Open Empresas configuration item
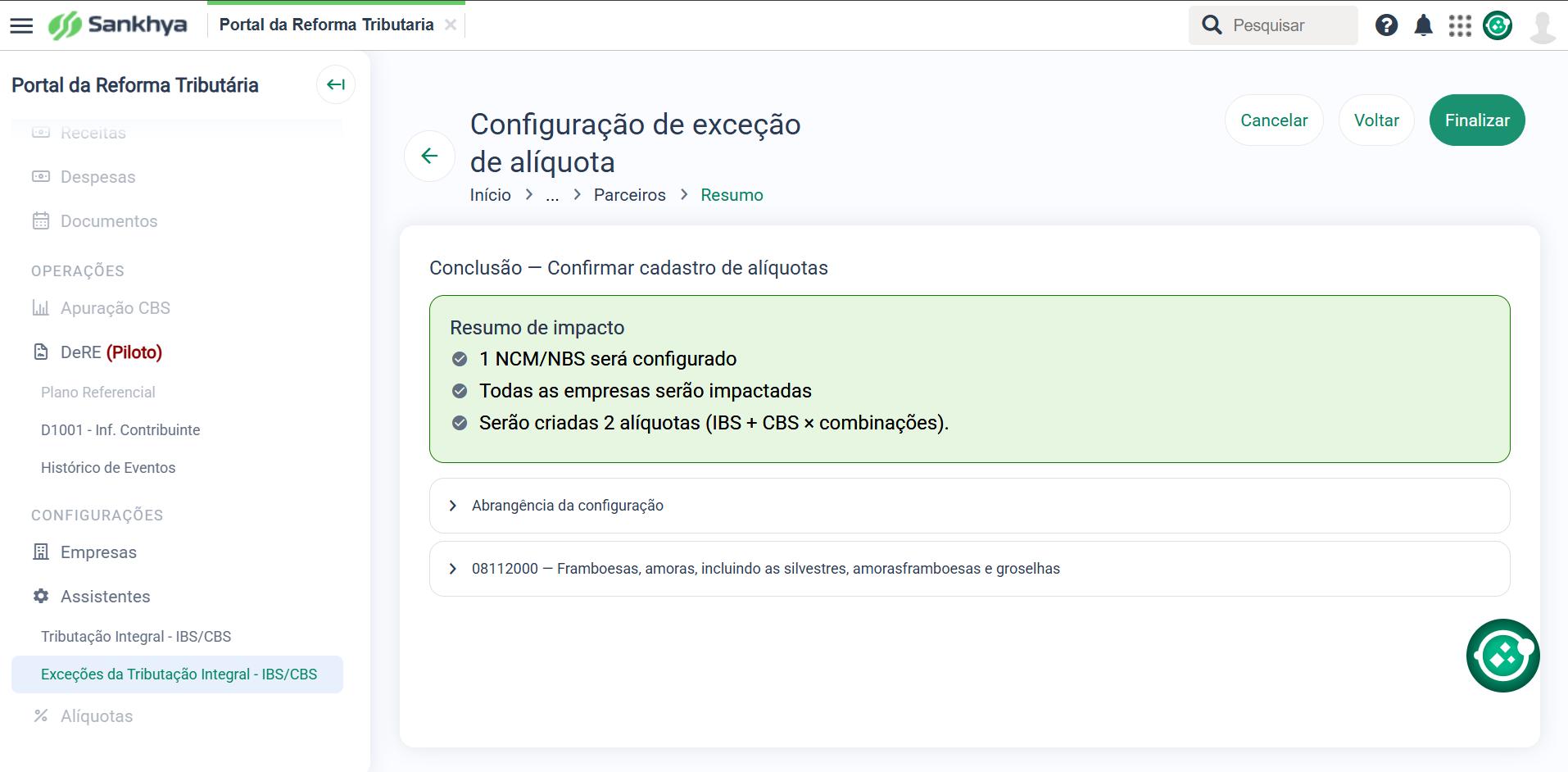 tap(98, 552)
